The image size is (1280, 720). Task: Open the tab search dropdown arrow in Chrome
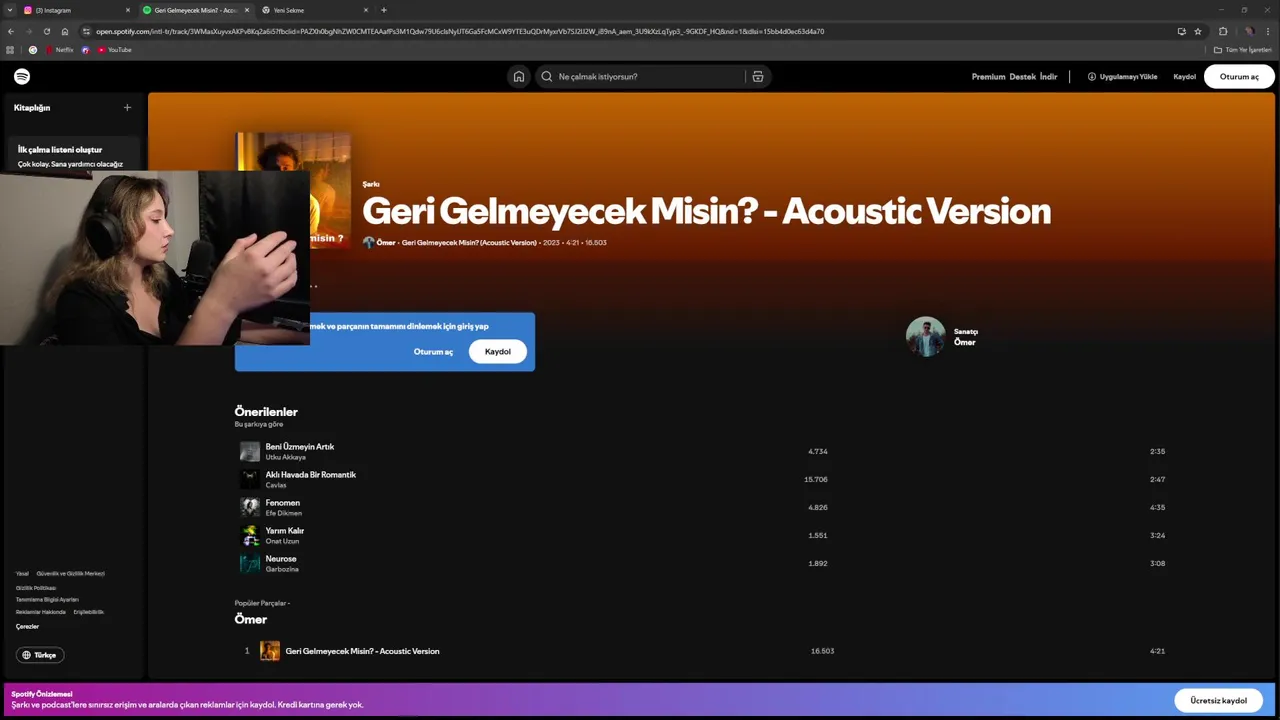pyautogui.click(x=9, y=10)
